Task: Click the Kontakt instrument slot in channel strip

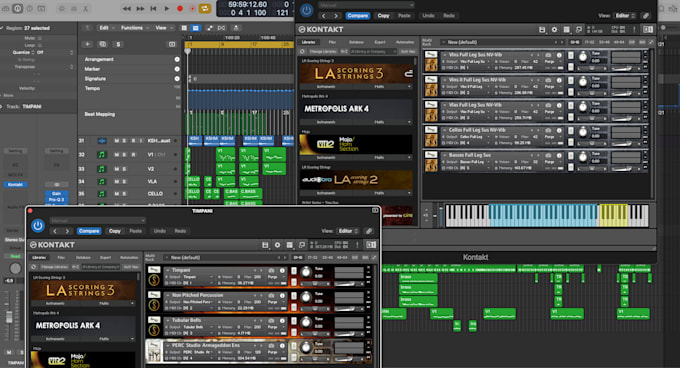Action: pyautogui.click(x=16, y=185)
